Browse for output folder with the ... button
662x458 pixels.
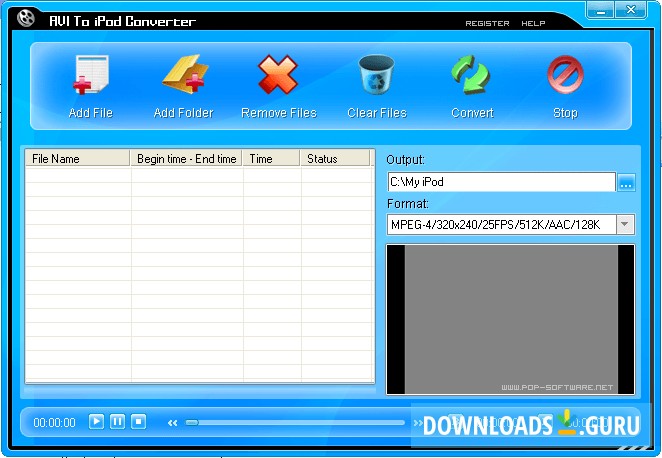click(x=626, y=183)
